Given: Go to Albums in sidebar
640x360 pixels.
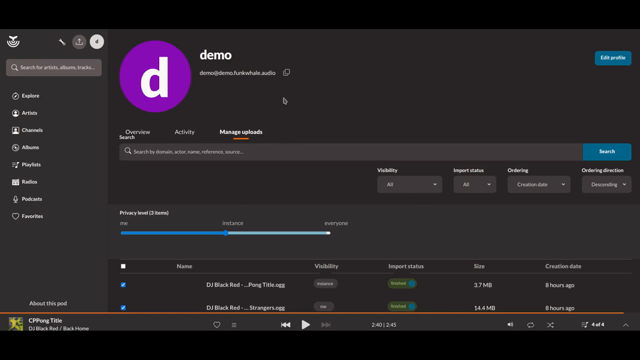Looking at the screenshot, I should 30,147.
